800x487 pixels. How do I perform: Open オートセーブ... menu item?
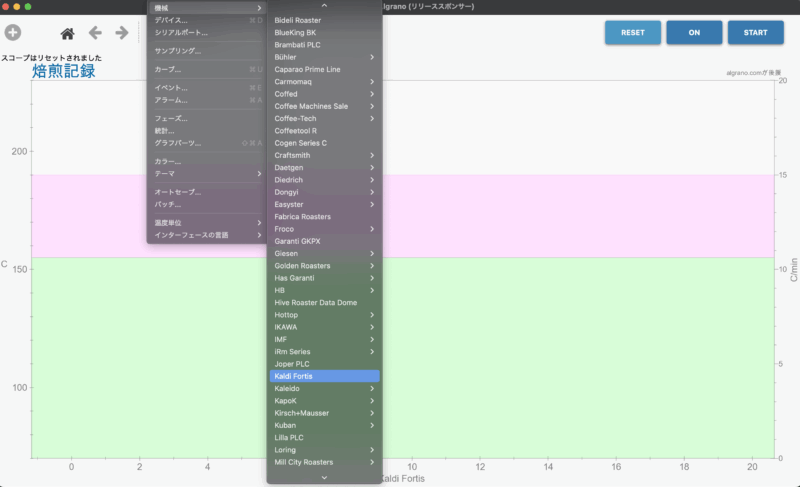tap(207, 192)
